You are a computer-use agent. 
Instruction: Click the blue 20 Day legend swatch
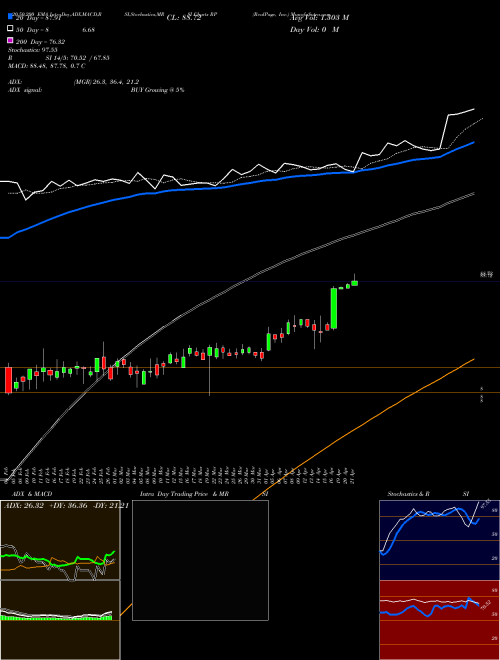(10, 16)
